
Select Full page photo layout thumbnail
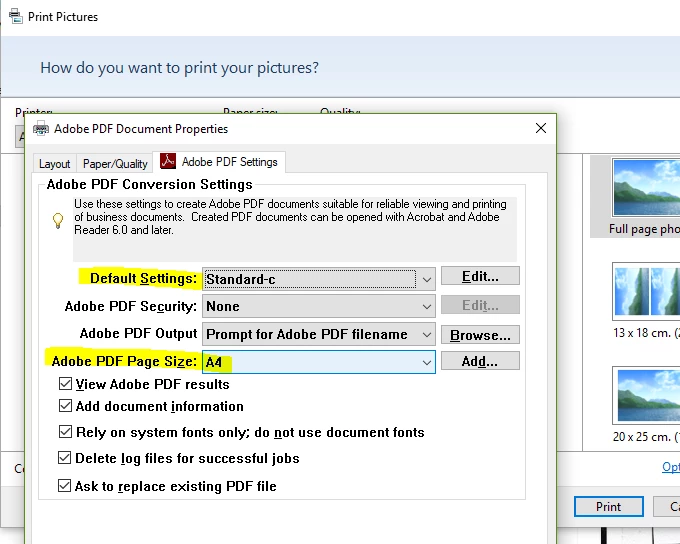click(x=646, y=187)
